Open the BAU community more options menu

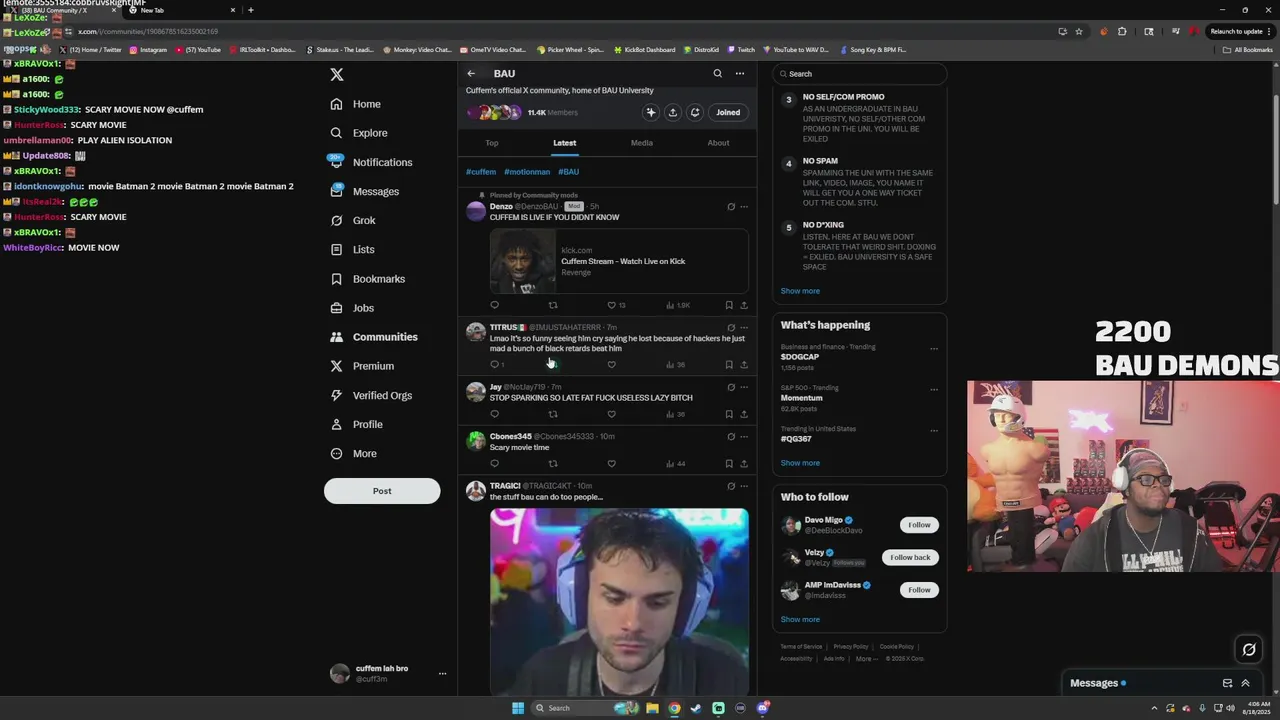click(x=740, y=73)
